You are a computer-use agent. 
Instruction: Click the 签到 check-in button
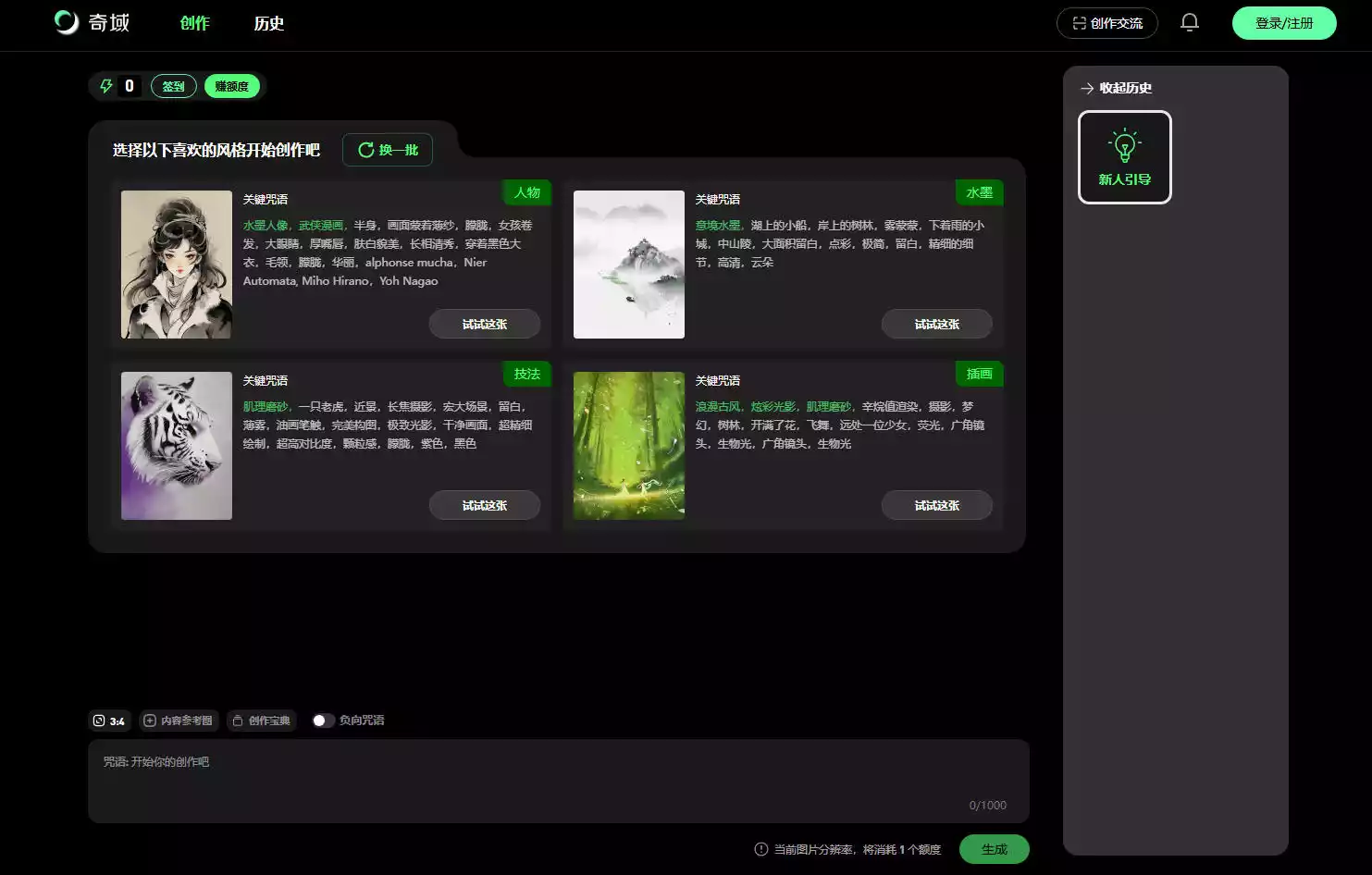click(x=173, y=86)
